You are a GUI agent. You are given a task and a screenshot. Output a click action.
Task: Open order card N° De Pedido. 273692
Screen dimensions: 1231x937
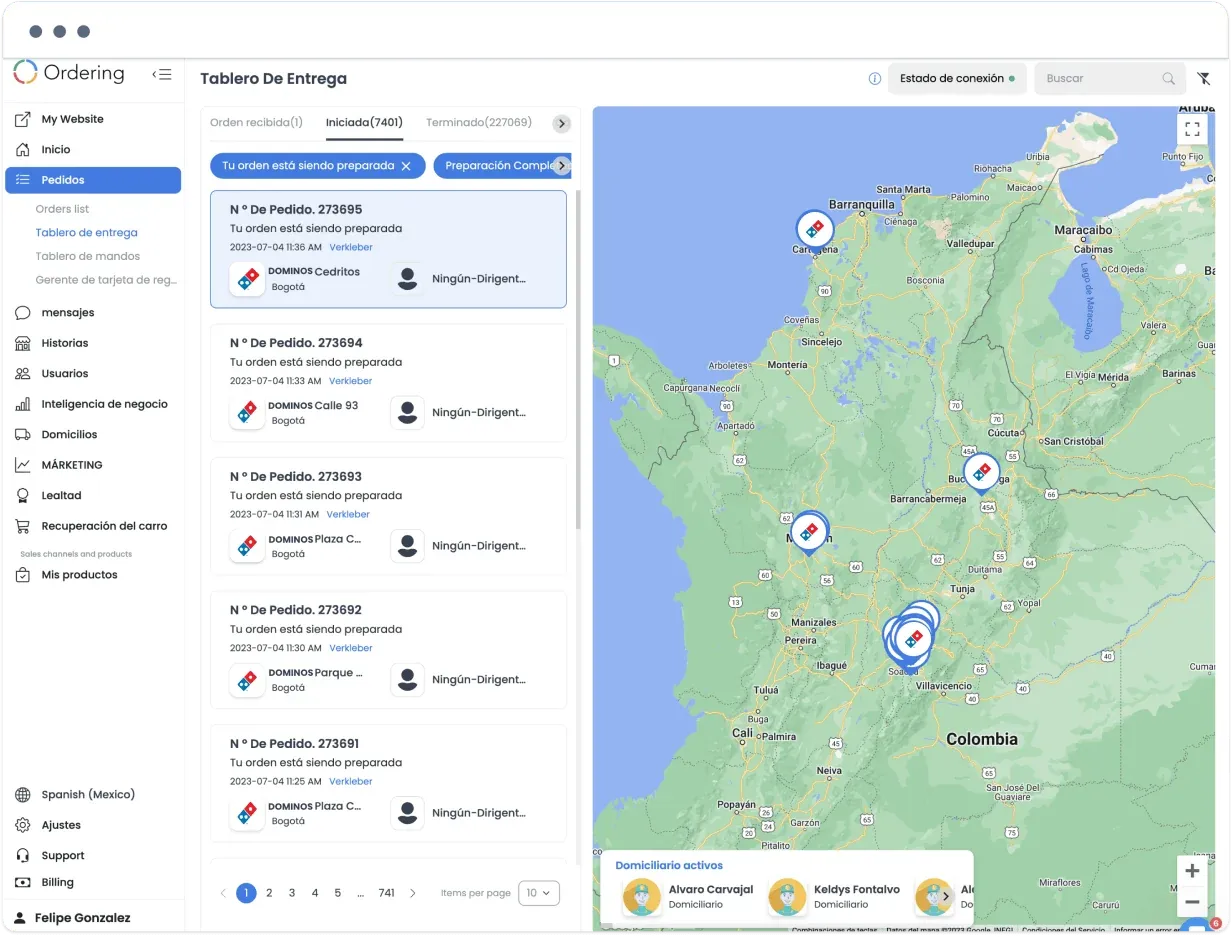pos(388,650)
